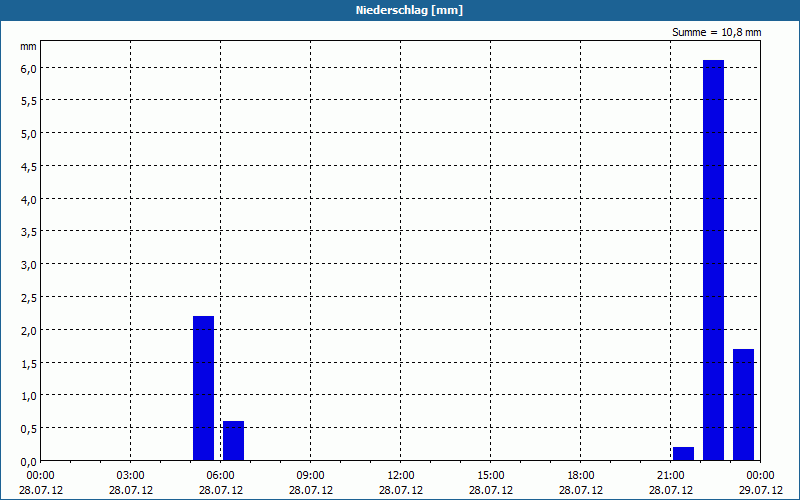Click the 4,5 y-axis value
The image size is (800, 500).
(29, 167)
